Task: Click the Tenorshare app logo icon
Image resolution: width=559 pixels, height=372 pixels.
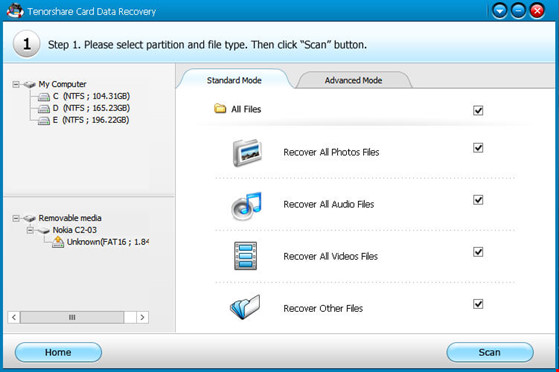Action: tap(15, 11)
